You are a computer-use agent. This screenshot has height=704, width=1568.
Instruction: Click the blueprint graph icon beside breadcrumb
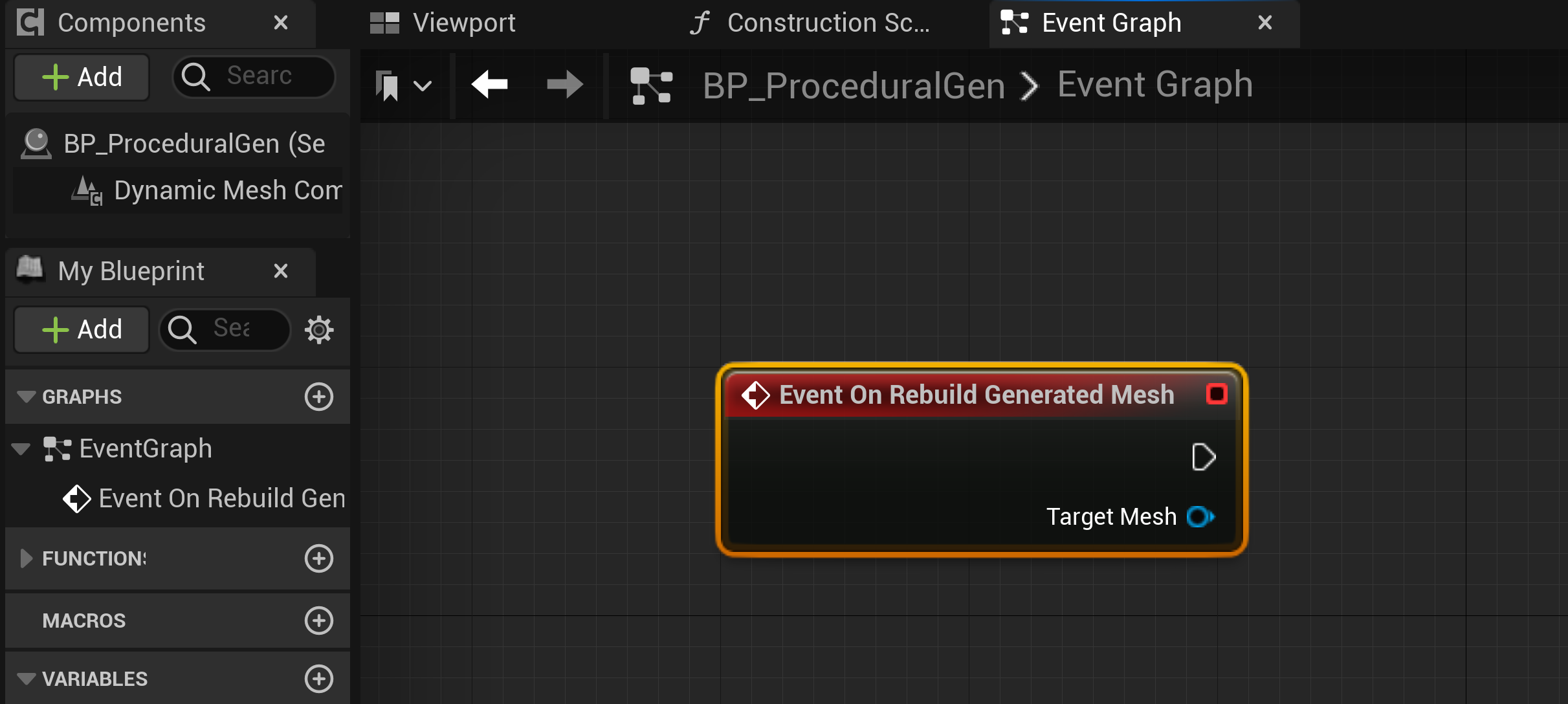(651, 85)
